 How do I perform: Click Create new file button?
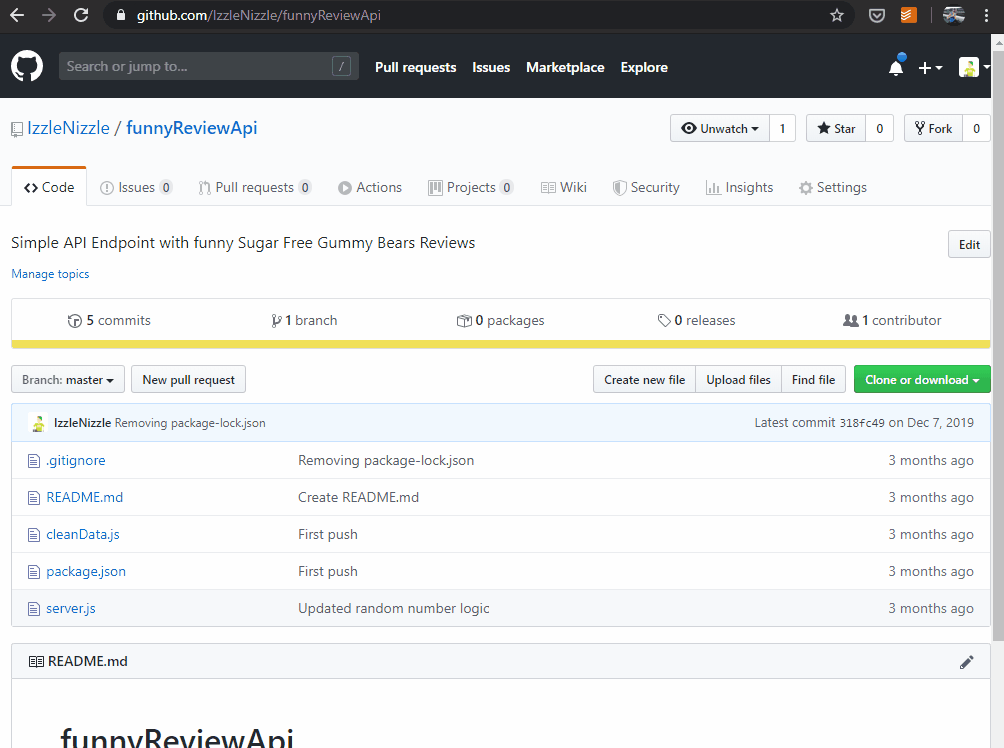[x=644, y=380]
